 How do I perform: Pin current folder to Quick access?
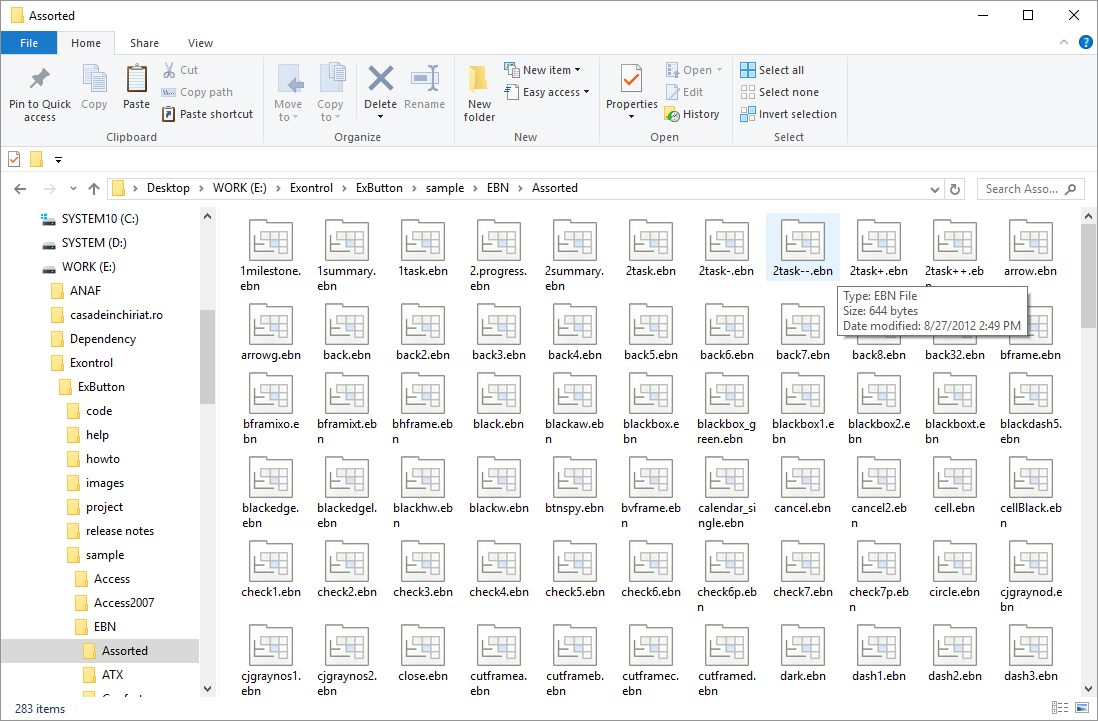pyautogui.click(x=39, y=90)
